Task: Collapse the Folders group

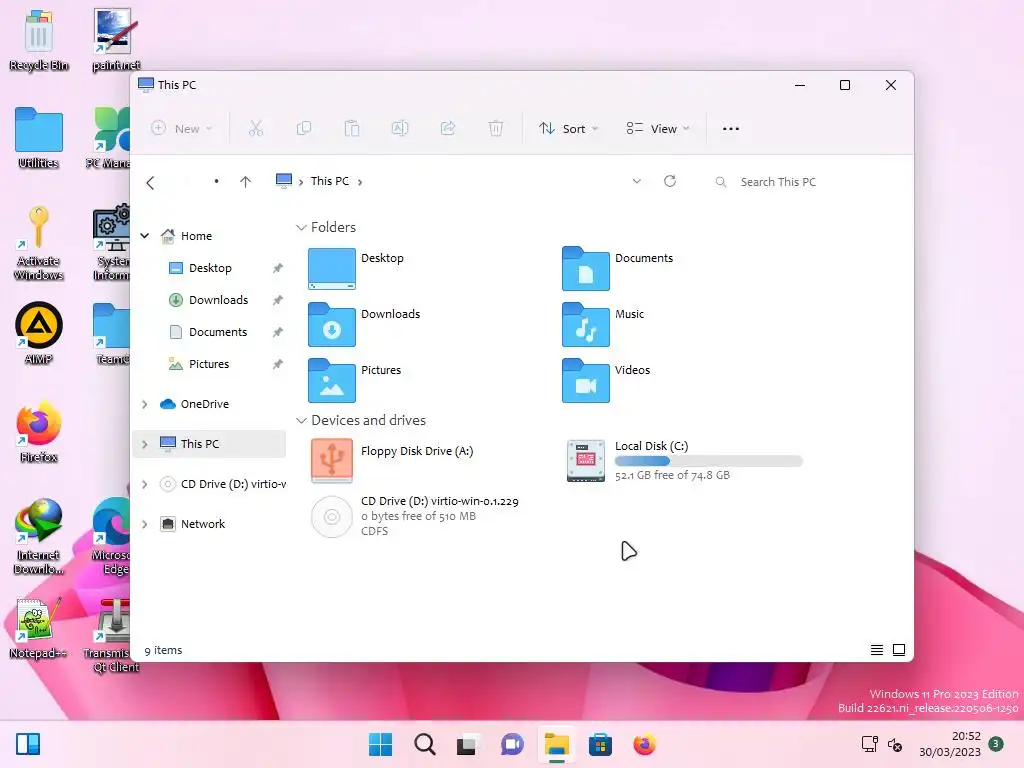Action: (x=301, y=227)
